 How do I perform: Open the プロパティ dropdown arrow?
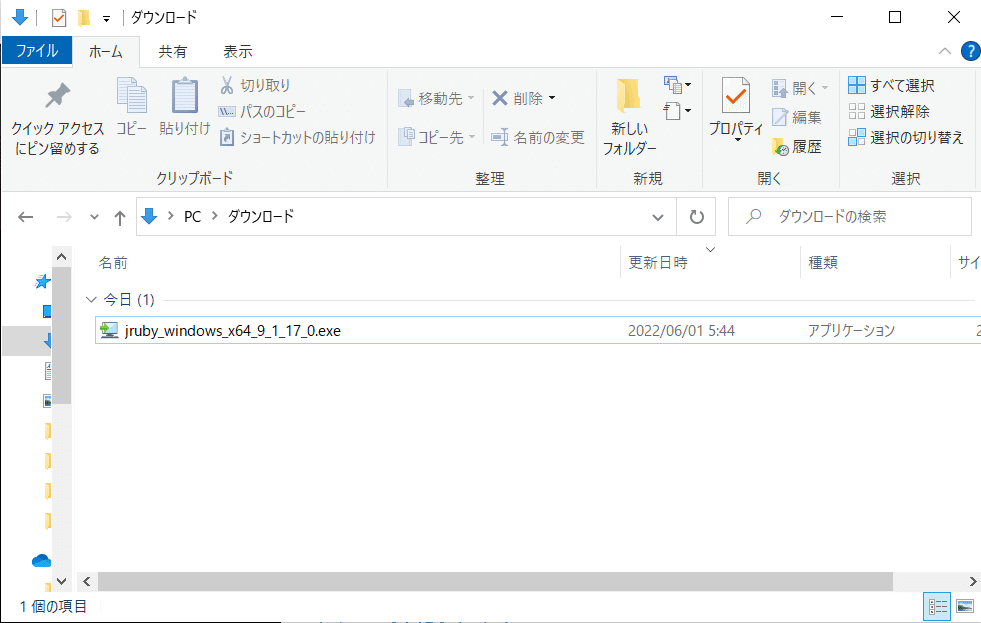point(737,140)
